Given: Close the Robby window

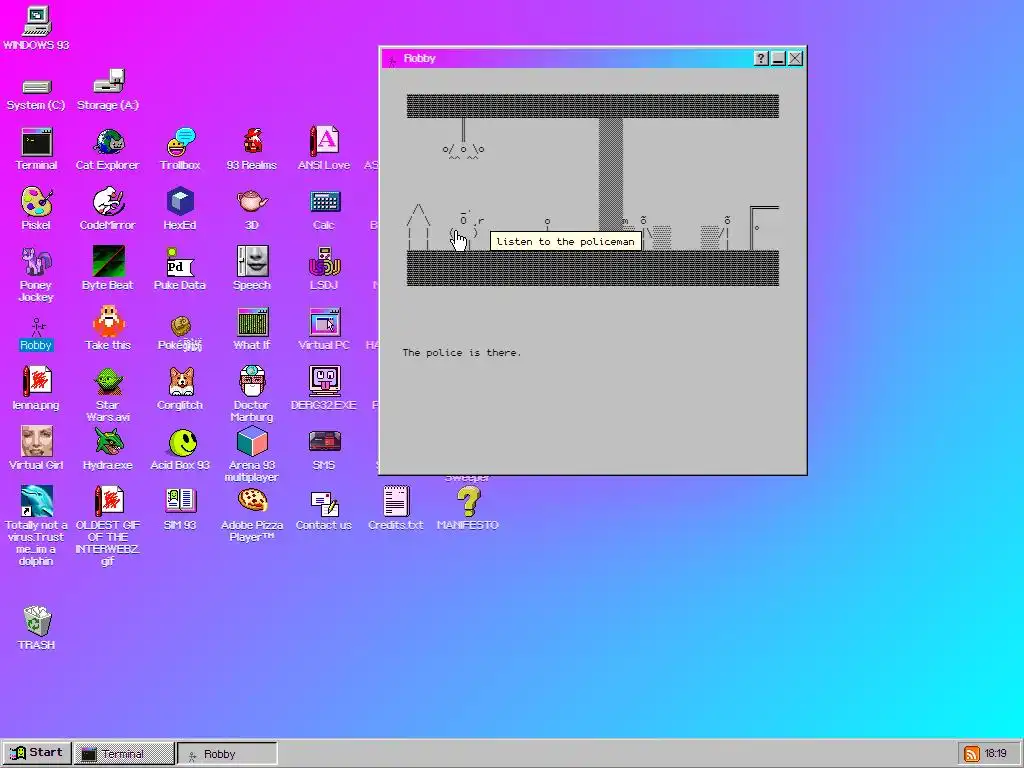Looking at the screenshot, I should [x=795, y=59].
